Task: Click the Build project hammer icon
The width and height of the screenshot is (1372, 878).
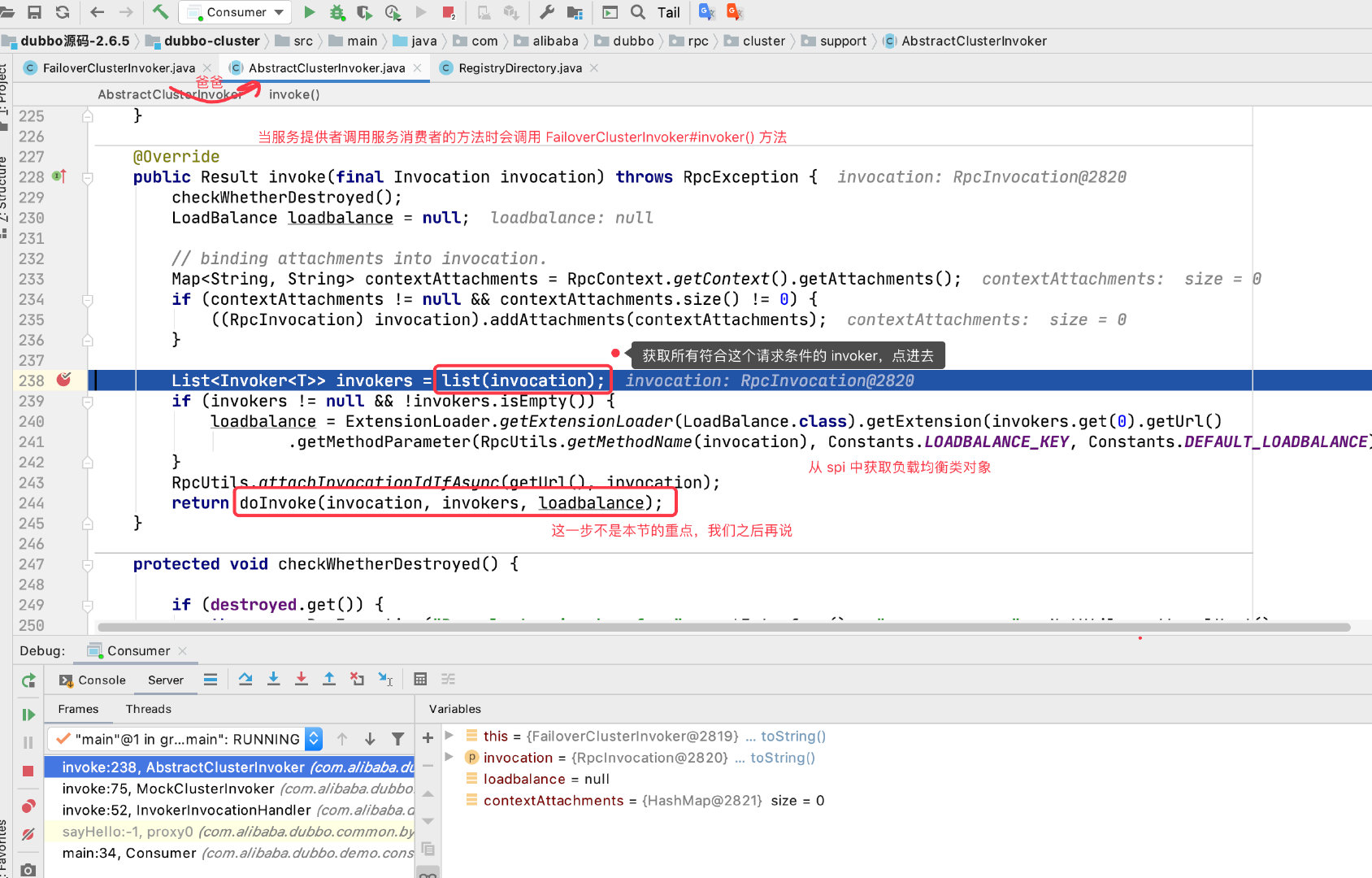Action: [160, 12]
